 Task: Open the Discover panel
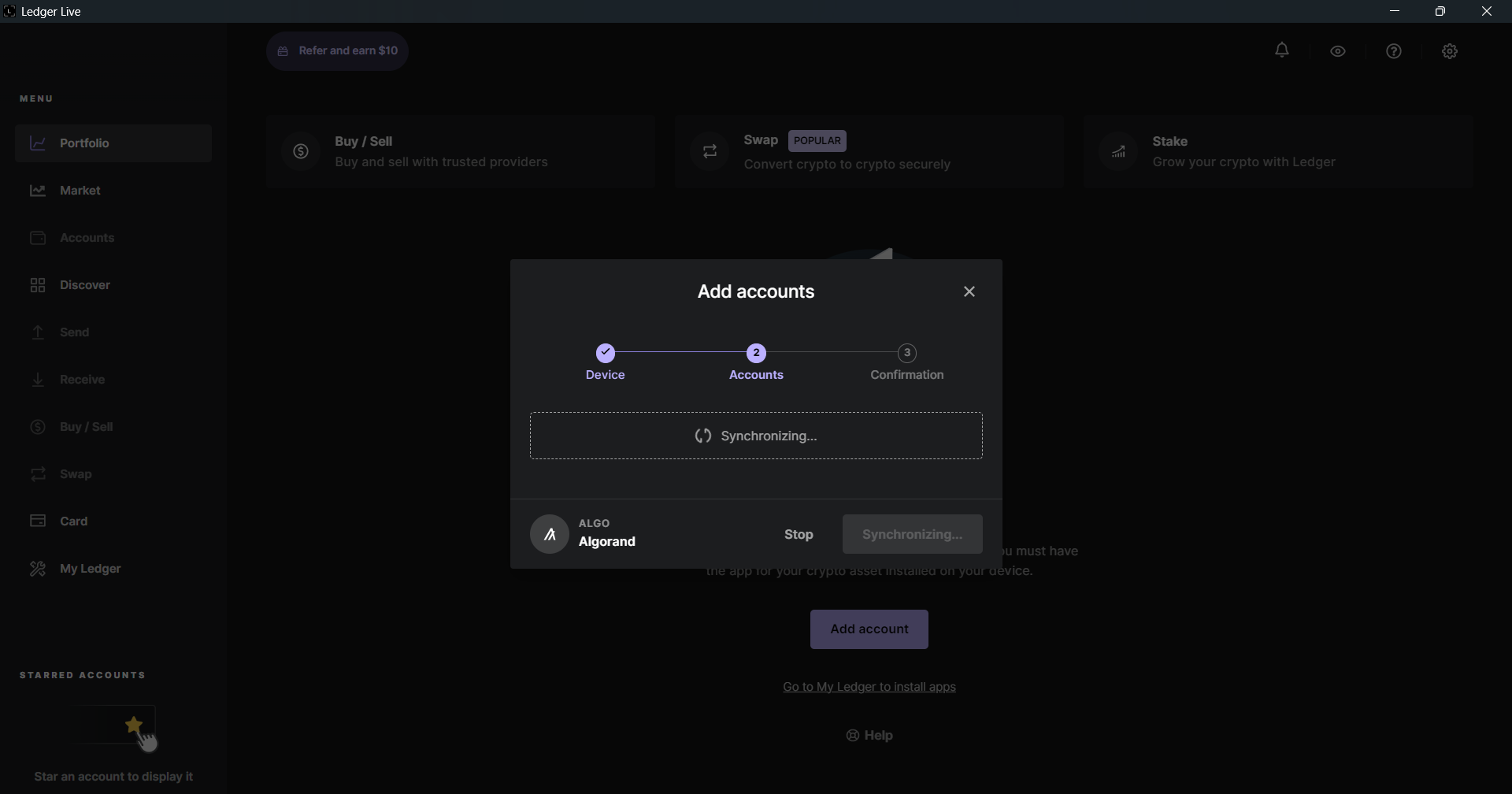click(85, 284)
